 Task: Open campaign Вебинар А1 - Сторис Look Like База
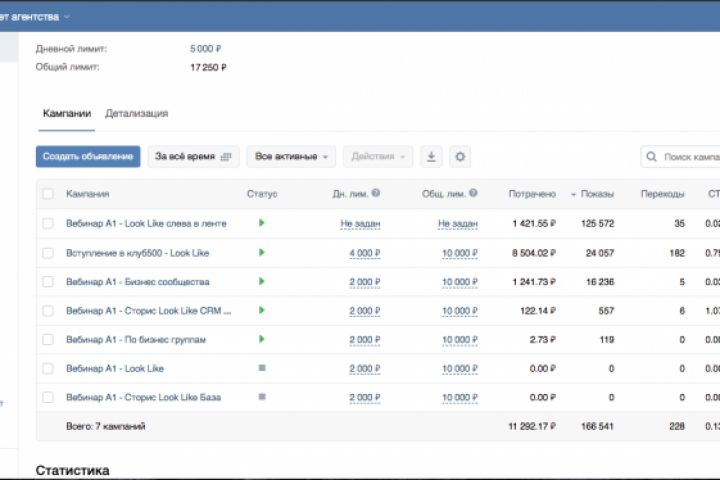click(143, 397)
